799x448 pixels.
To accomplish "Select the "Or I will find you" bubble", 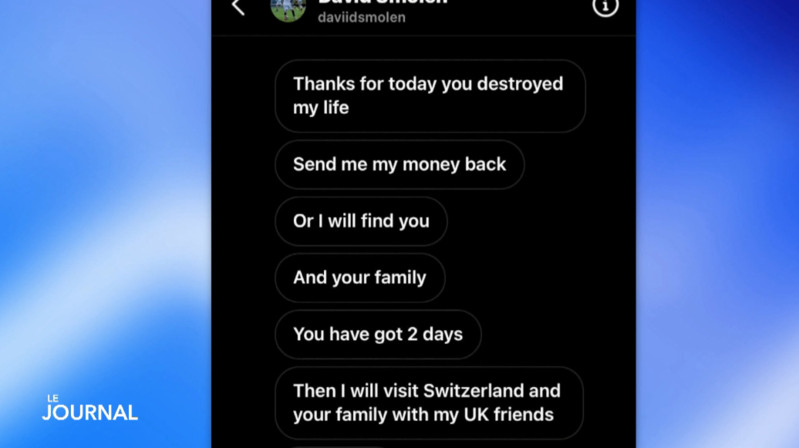I will click(361, 221).
